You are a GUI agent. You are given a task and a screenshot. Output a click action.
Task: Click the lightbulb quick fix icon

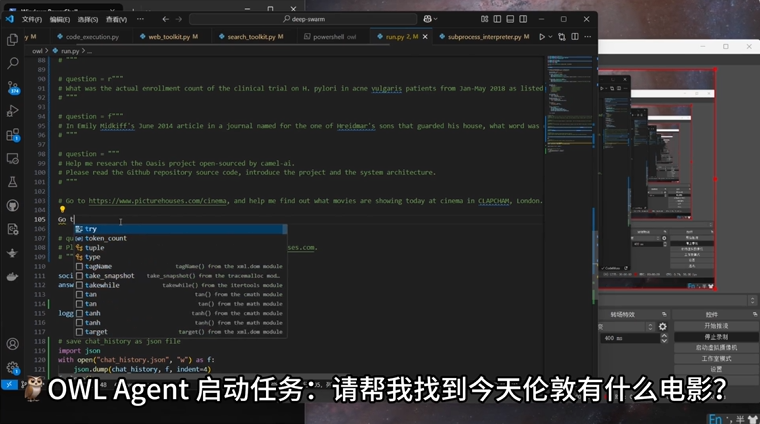pyautogui.click(x=62, y=210)
